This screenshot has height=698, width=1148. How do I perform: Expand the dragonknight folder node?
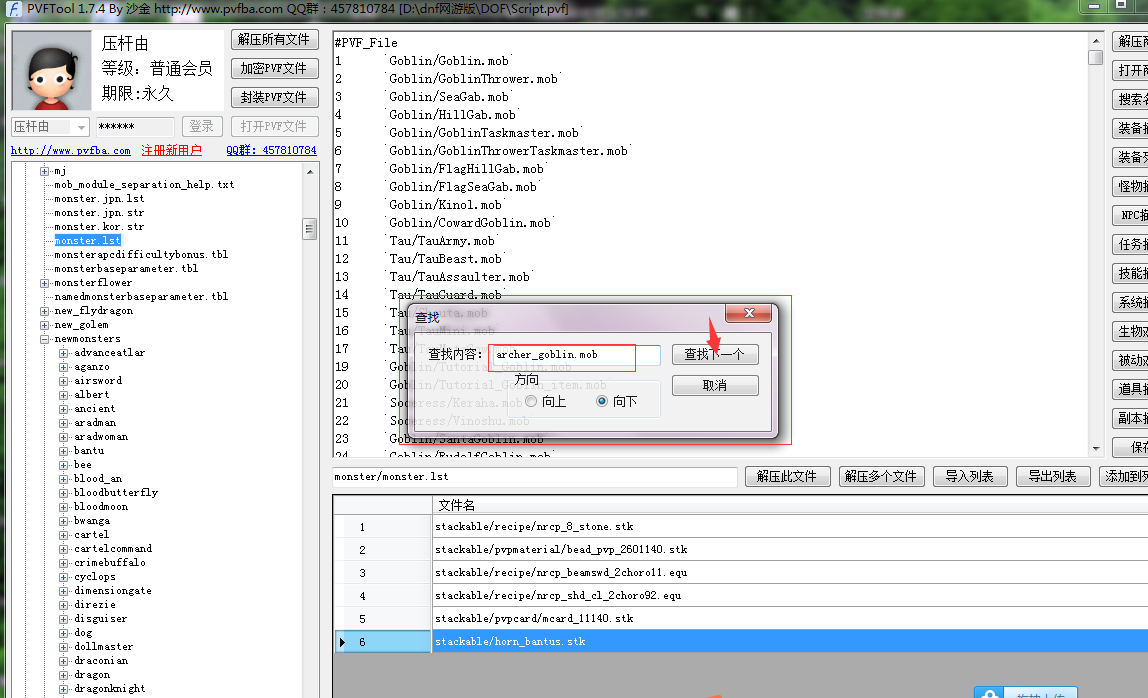coord(65,689)
